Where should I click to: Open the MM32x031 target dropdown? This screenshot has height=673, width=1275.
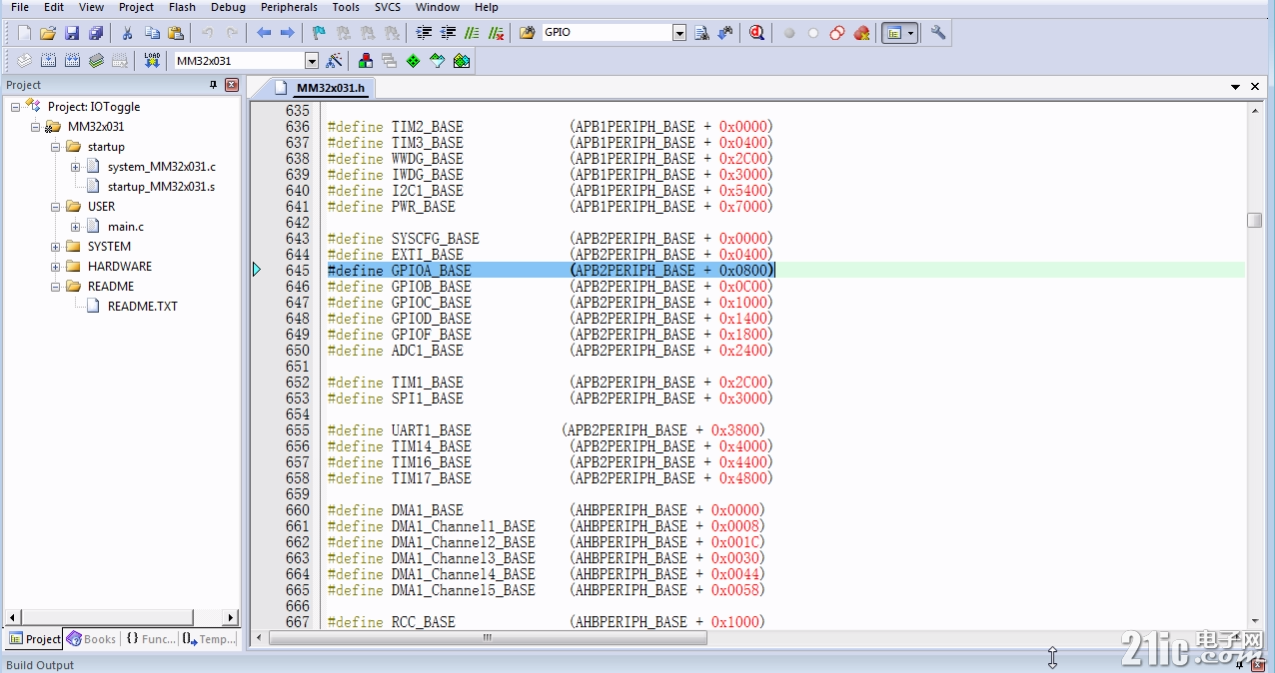coord(312,61)
